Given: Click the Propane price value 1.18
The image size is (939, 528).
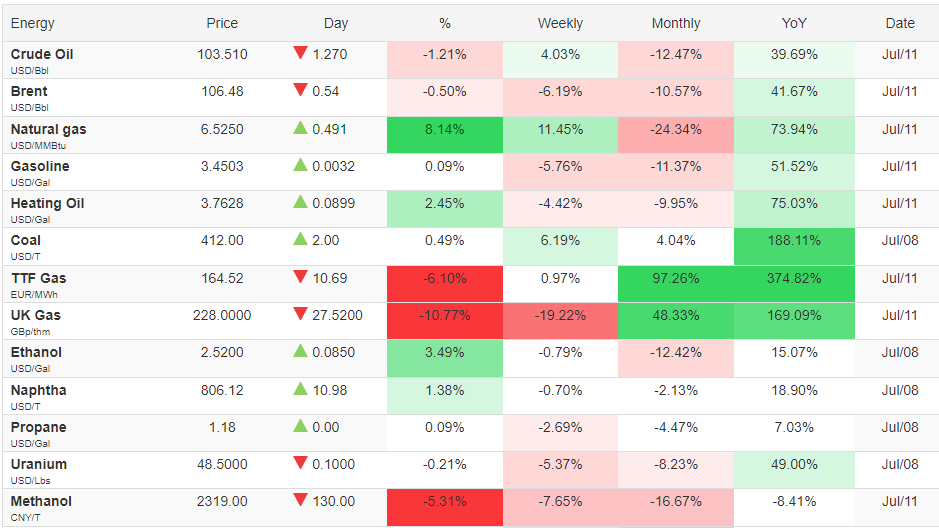Looking at the screenshot, I should coord(222,427).
